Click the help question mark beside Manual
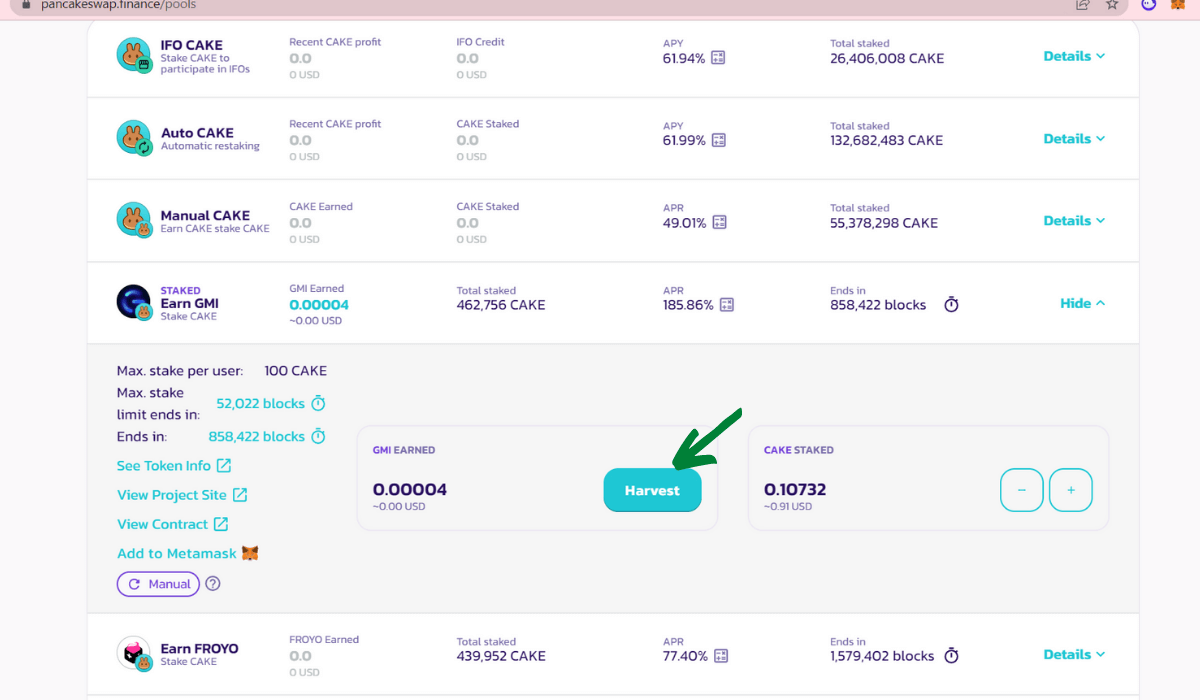The image size is (1200, 700). click(x=213, y=584)
